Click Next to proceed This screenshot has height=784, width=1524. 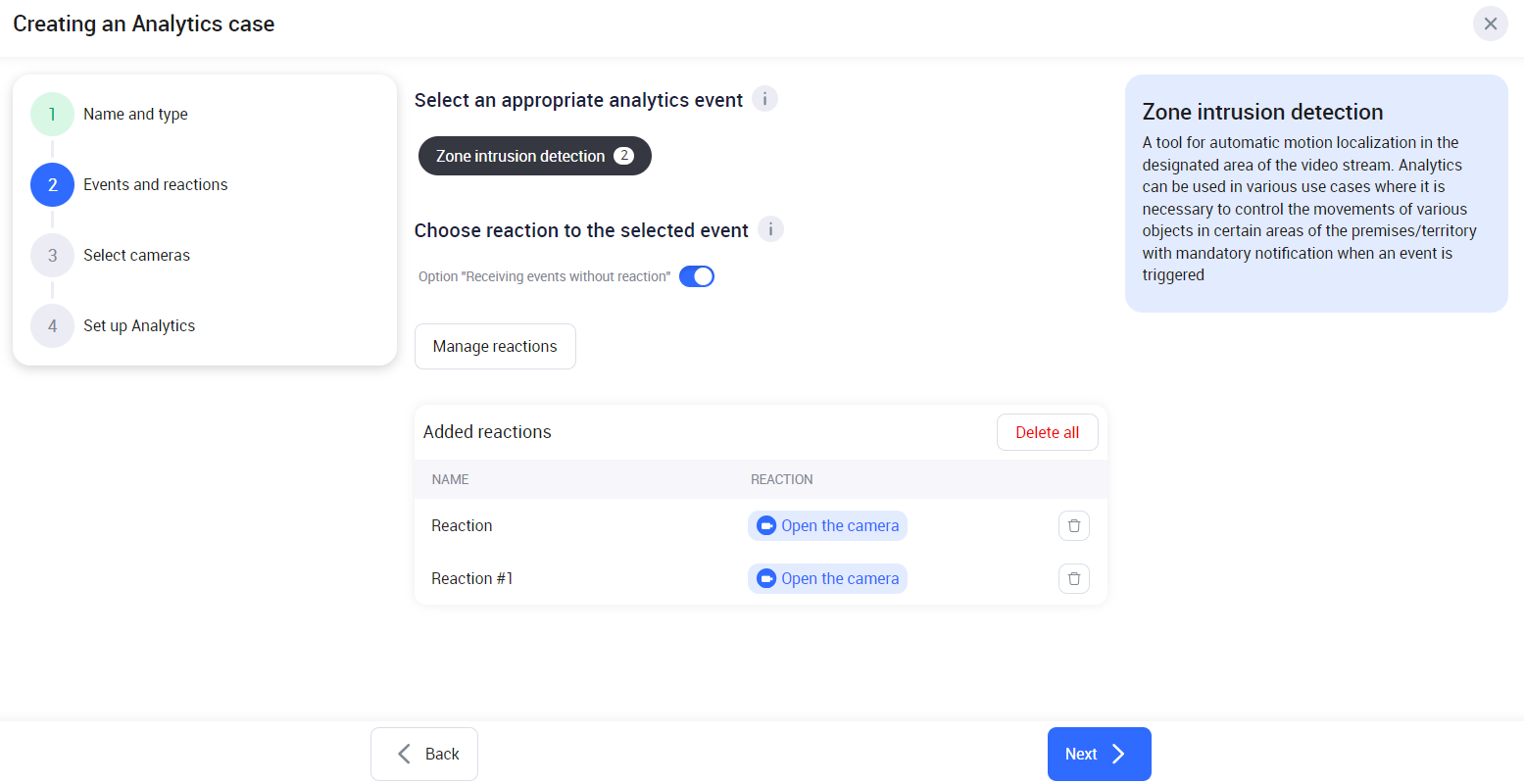click(1099, 754)
